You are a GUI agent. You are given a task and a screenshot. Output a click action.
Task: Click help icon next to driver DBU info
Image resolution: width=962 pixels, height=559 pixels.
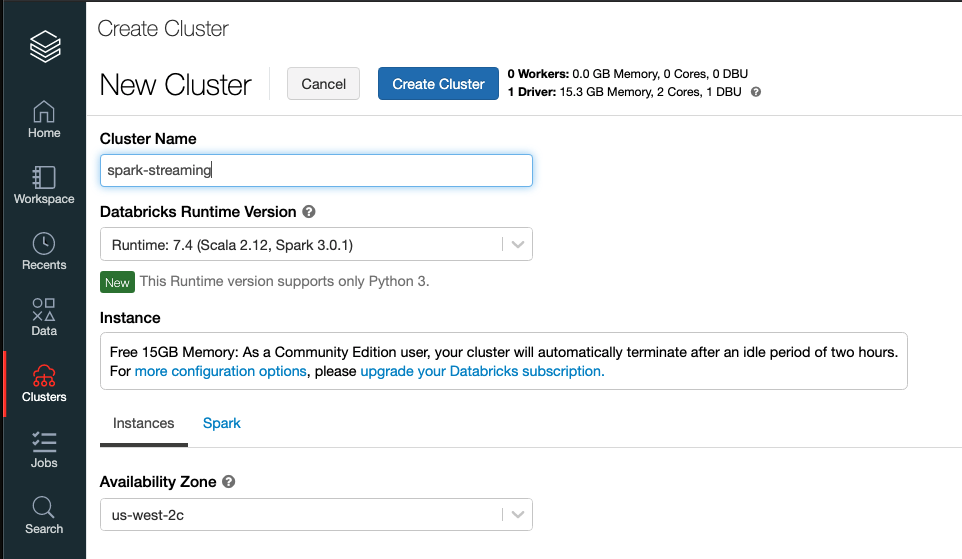click(756, 92)
